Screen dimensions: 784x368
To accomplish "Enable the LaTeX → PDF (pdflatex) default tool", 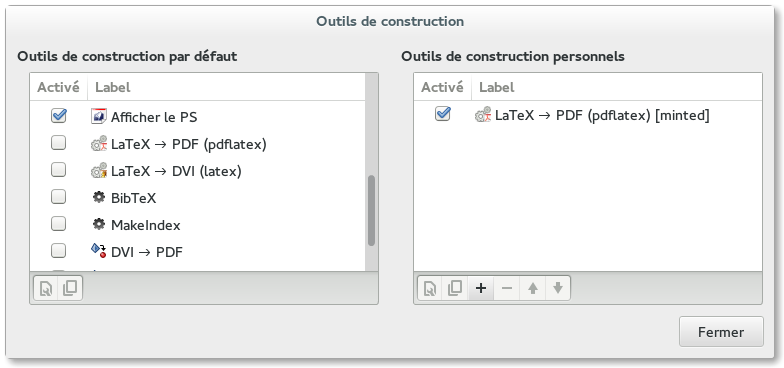I will tap(58, 143).
